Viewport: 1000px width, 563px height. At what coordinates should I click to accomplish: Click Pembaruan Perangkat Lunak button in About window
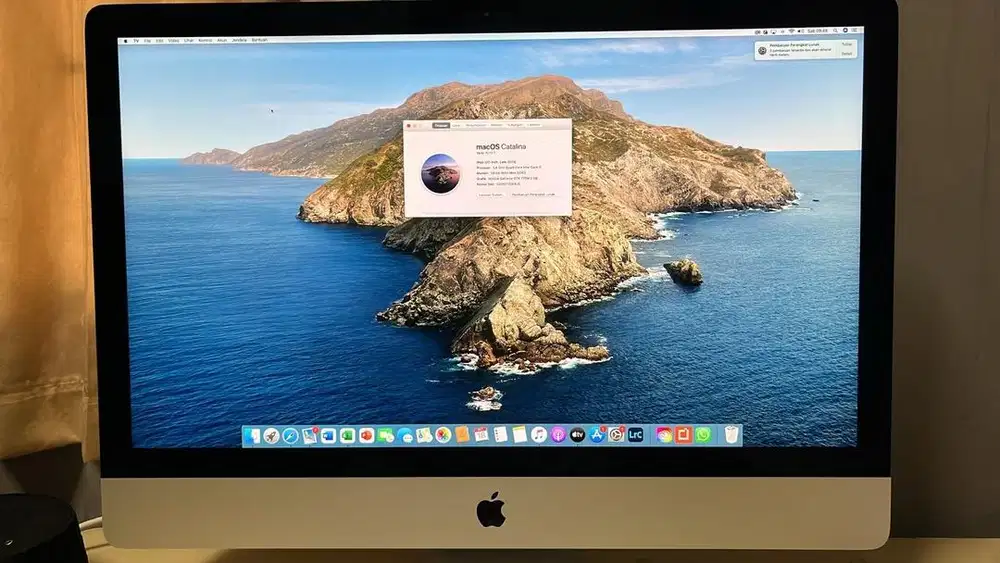click(533, 194)
